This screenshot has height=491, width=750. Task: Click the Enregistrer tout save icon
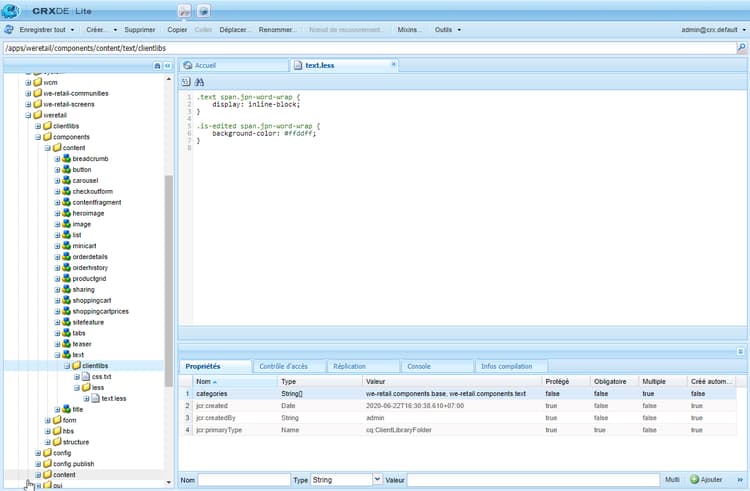[x=11, y=30]
